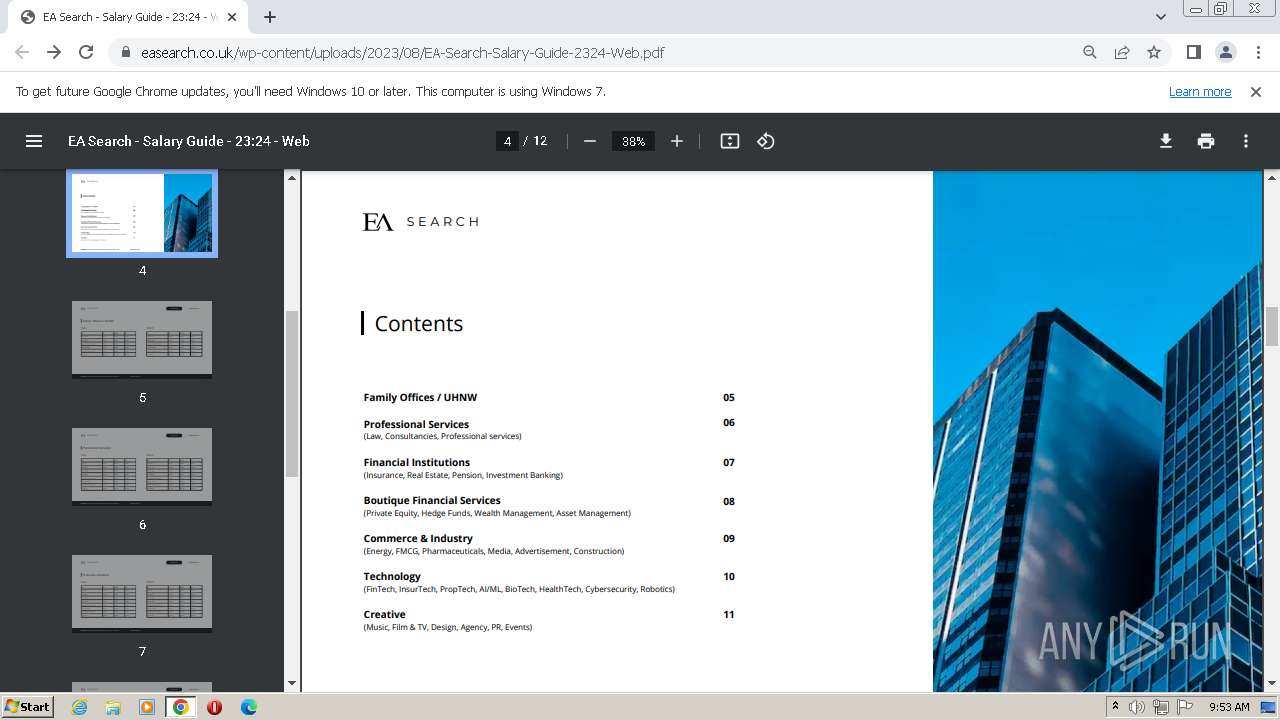Print the PDF document
The width and height of the screenshot is (1280, 720).
pyautogui.click(x=1206, y=141)
